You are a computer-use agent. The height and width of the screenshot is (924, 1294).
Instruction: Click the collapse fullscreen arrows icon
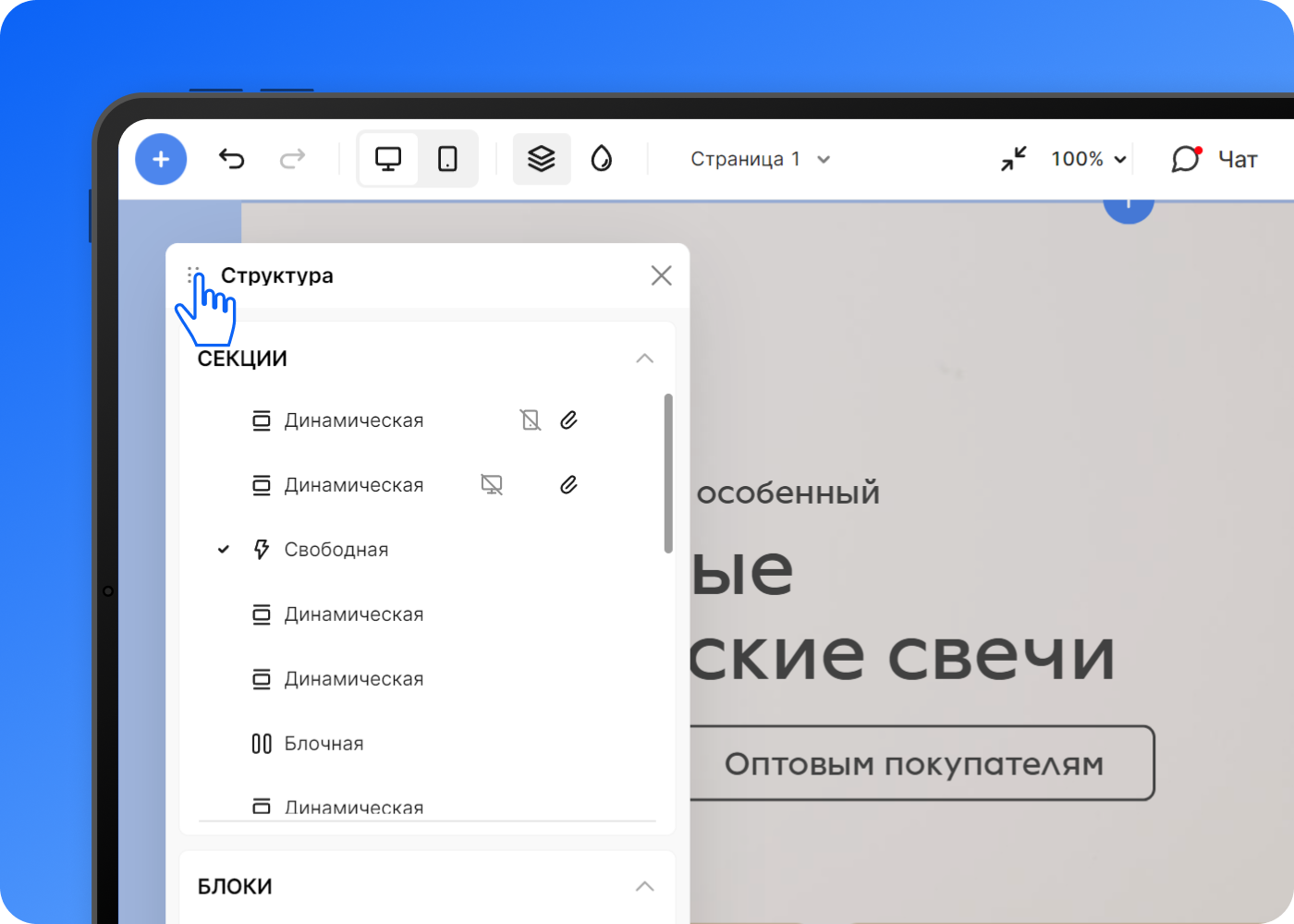(1014, 159)
